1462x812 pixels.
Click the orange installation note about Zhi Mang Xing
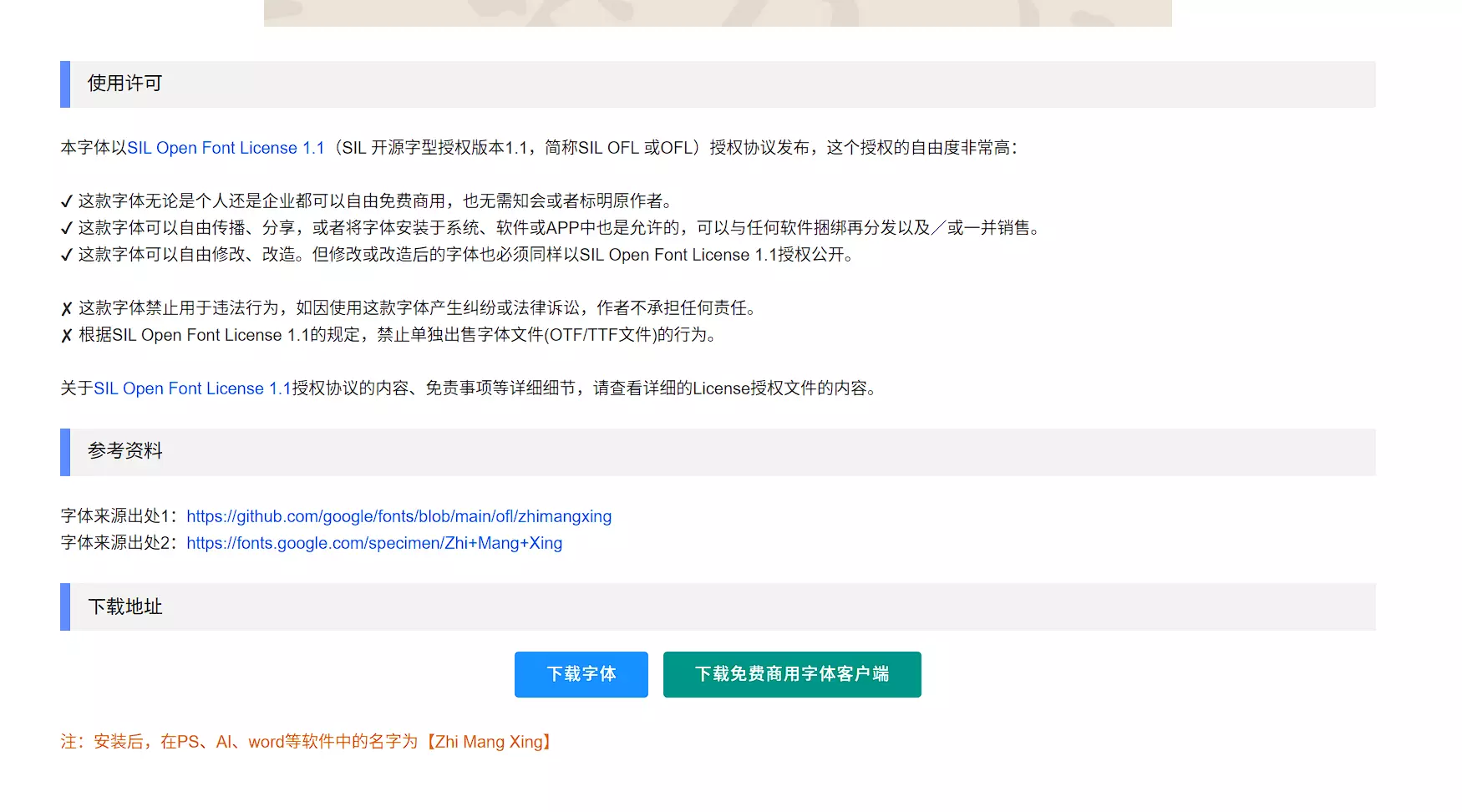pos(306,742)
